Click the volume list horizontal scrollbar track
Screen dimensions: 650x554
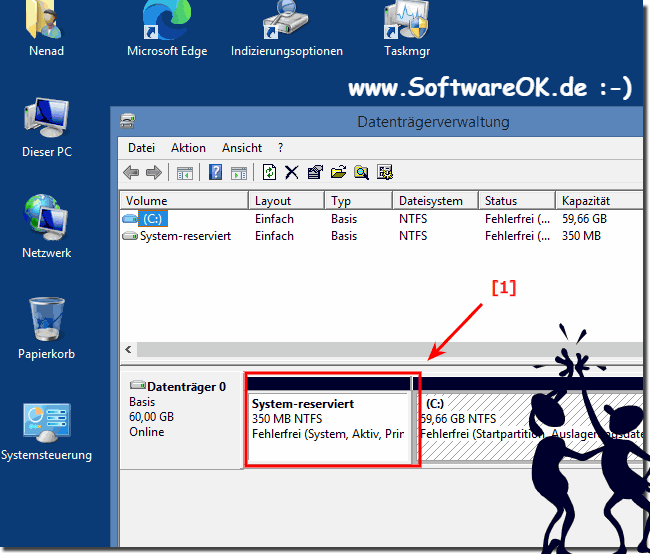(x=390, y=350)
